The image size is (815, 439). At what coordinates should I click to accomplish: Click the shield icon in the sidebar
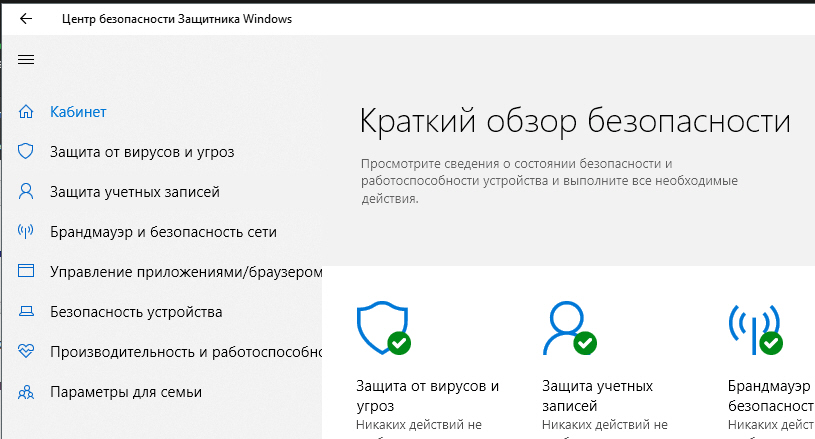click(x=25, y=151)
